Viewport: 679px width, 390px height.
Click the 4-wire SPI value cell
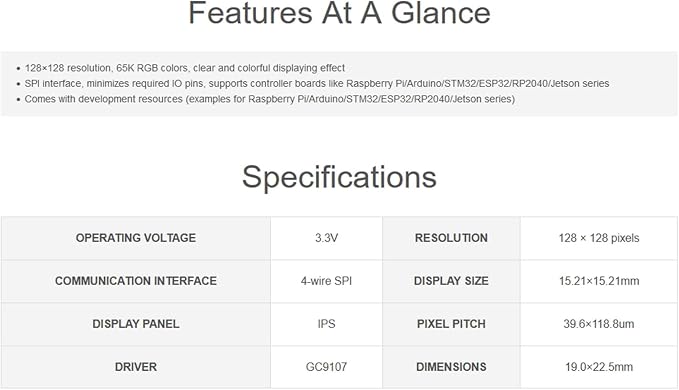click(x=327, y=281)
